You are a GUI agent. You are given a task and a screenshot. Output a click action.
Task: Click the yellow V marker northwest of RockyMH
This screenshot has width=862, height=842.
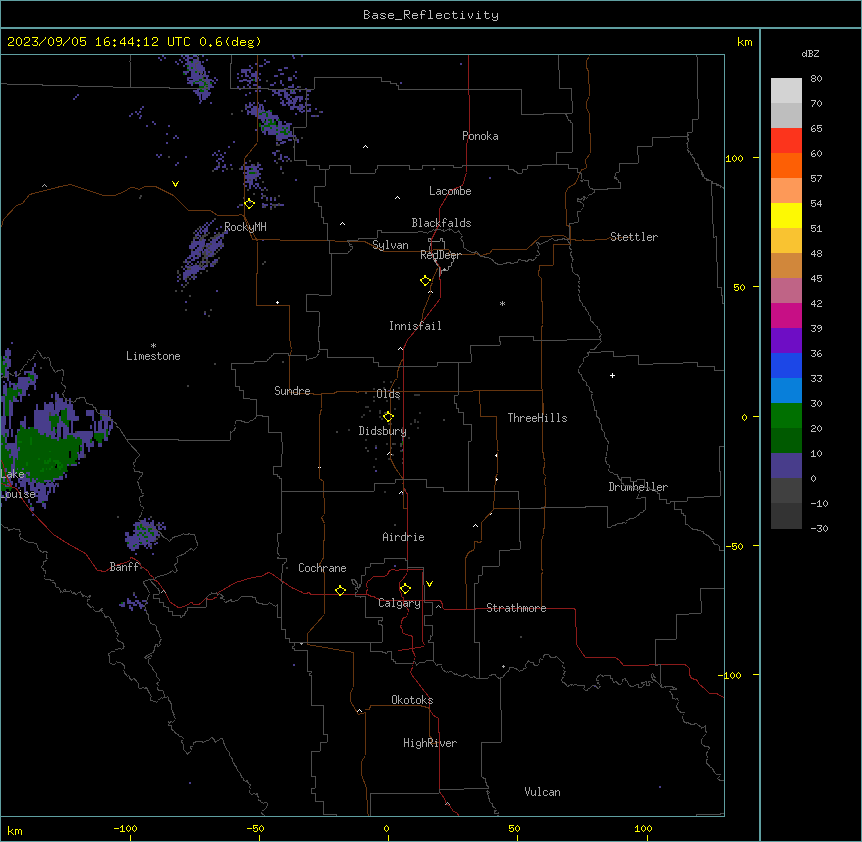(x=175, y=184)
